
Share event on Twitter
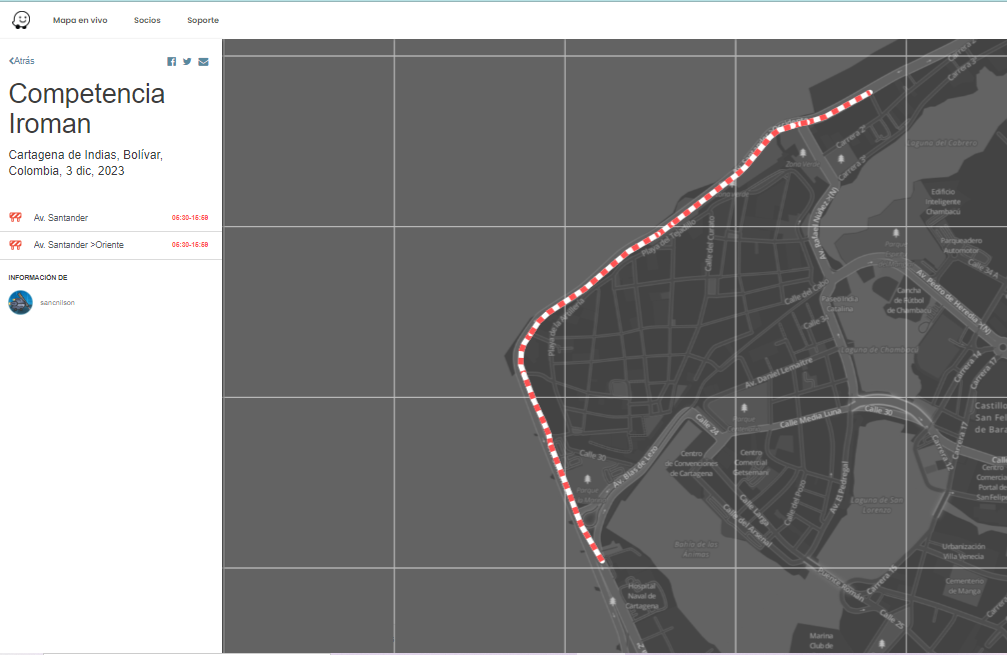[x=187, y=62]
